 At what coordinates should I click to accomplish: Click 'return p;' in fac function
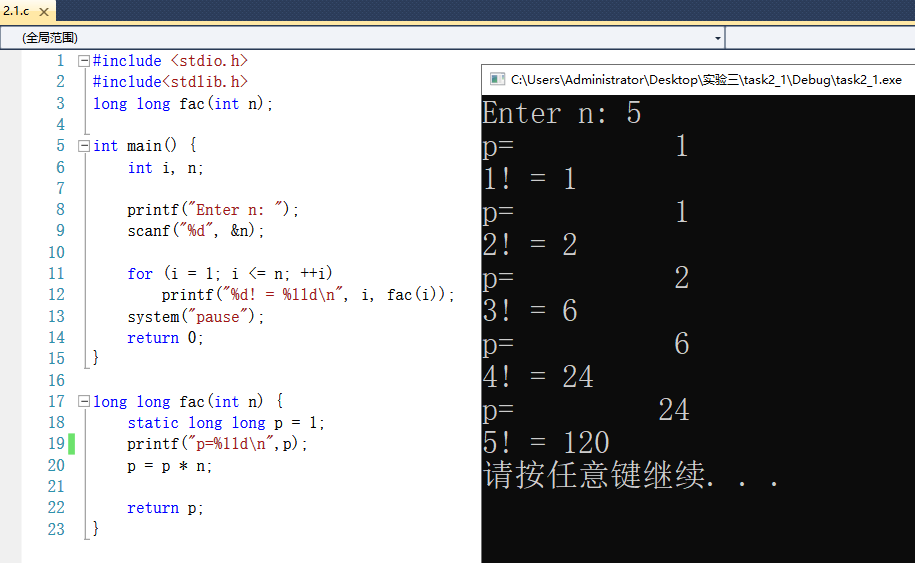click(x=165, y=508)
